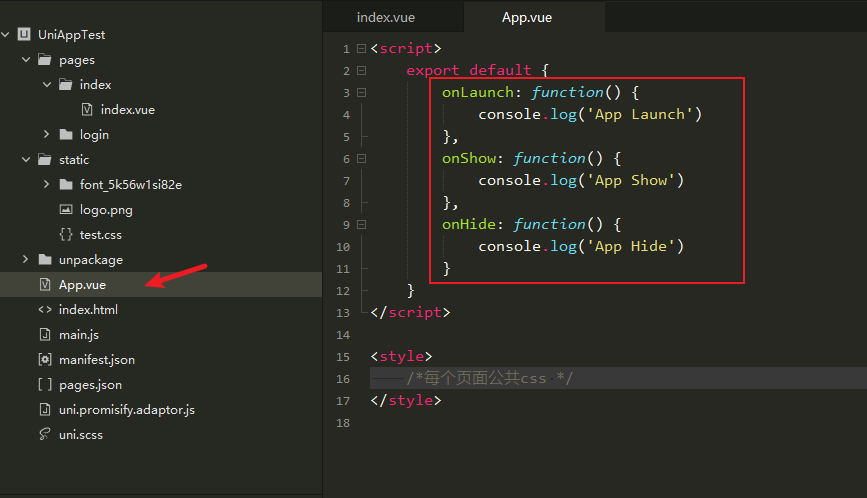Click the test.css braces file icon
This screenshot has width=867, height=498.
[66, 234]
